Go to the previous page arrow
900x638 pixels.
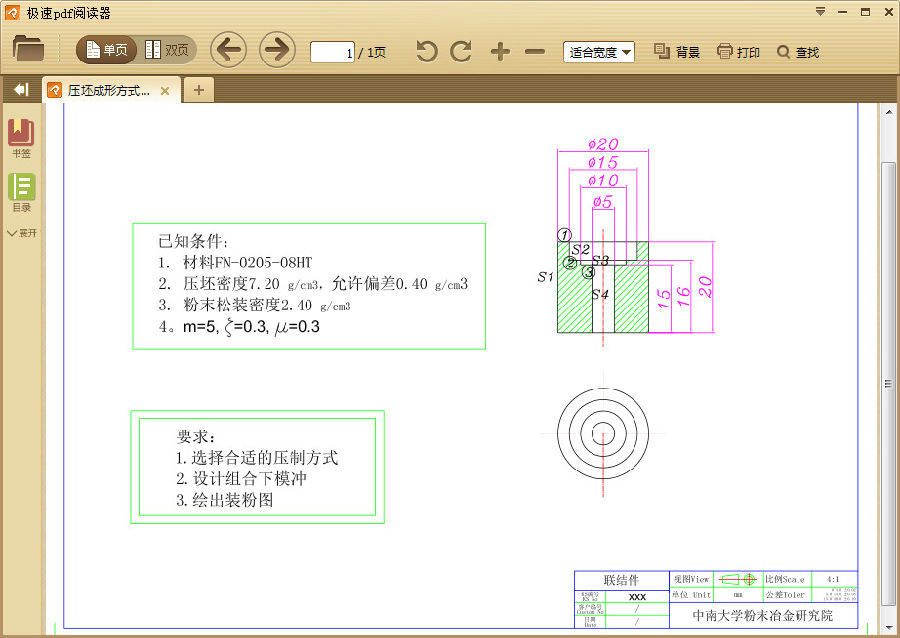tap(229, 50)
